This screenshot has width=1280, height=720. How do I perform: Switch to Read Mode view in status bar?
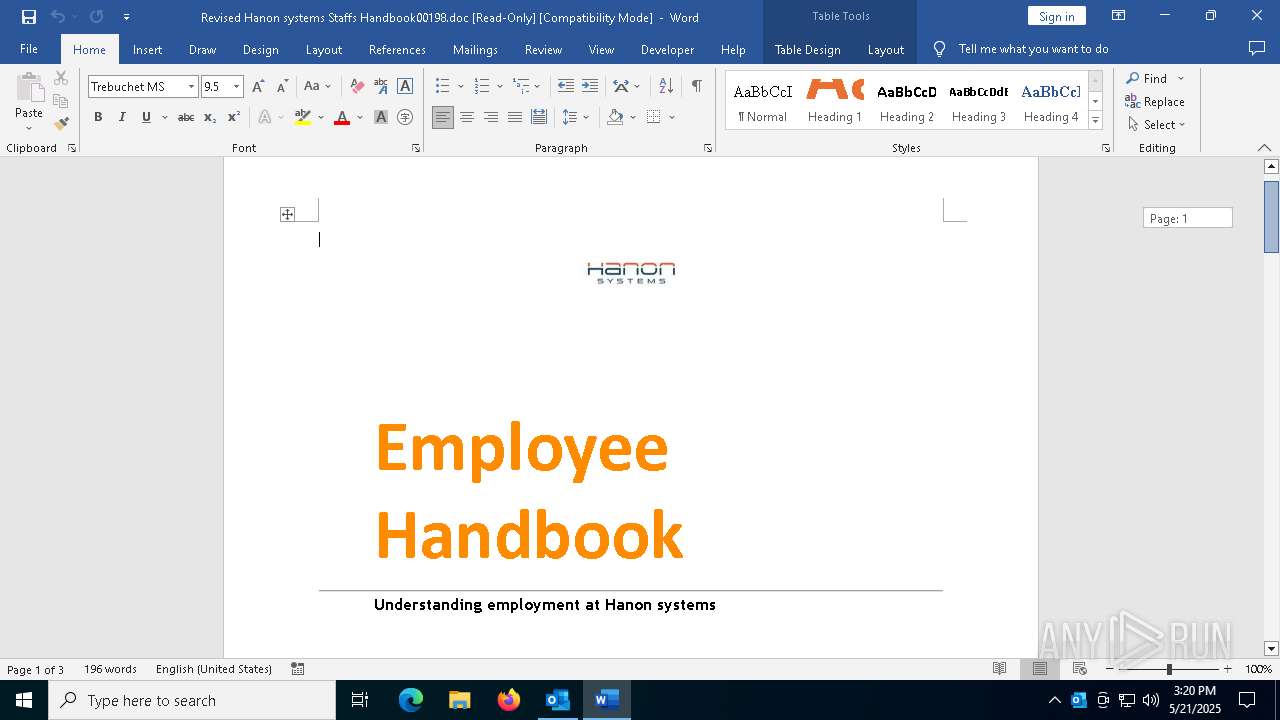pos(999,669)
